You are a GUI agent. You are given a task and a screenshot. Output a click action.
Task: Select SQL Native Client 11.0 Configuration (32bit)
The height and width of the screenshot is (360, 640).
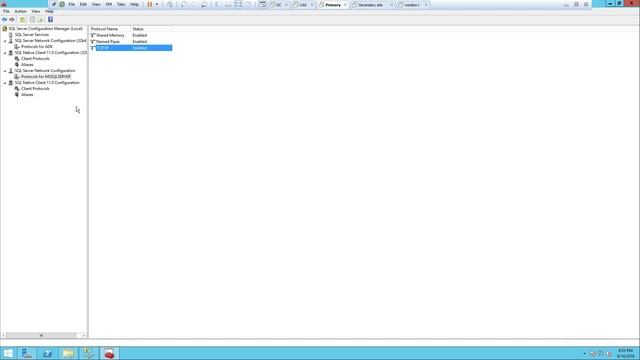click(x=50, y=53)
